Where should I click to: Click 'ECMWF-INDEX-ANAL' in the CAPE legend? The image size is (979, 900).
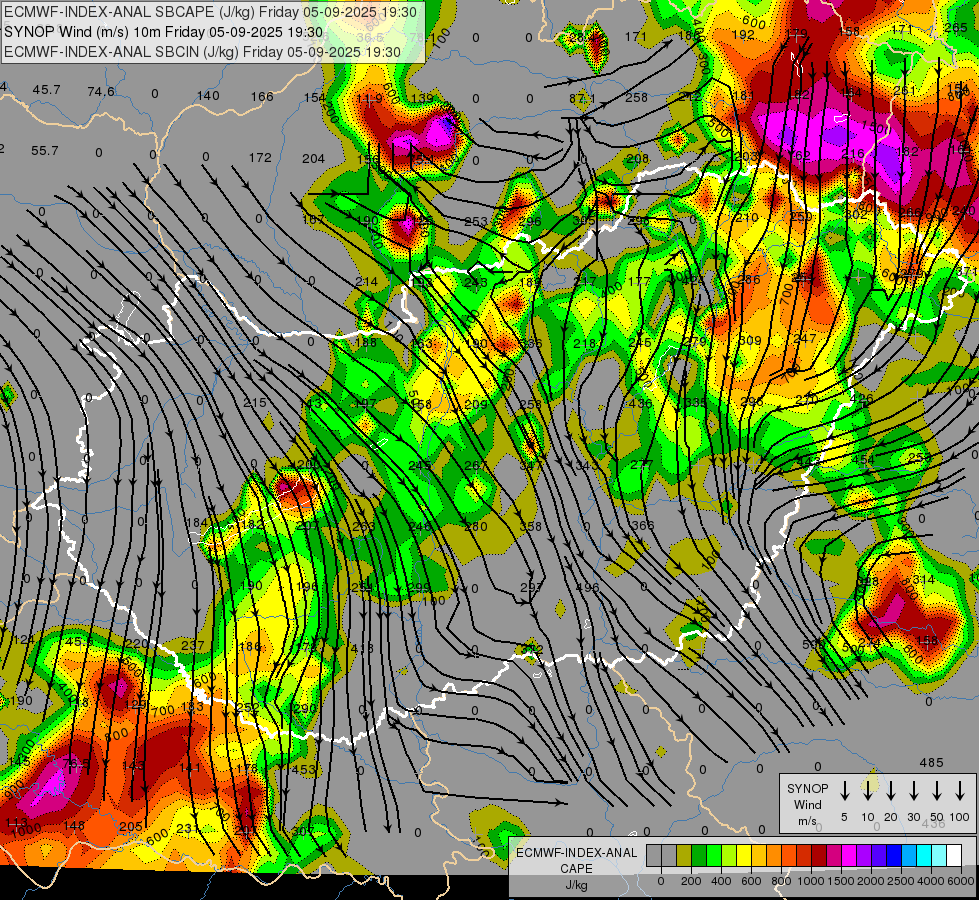click(576, 853)
